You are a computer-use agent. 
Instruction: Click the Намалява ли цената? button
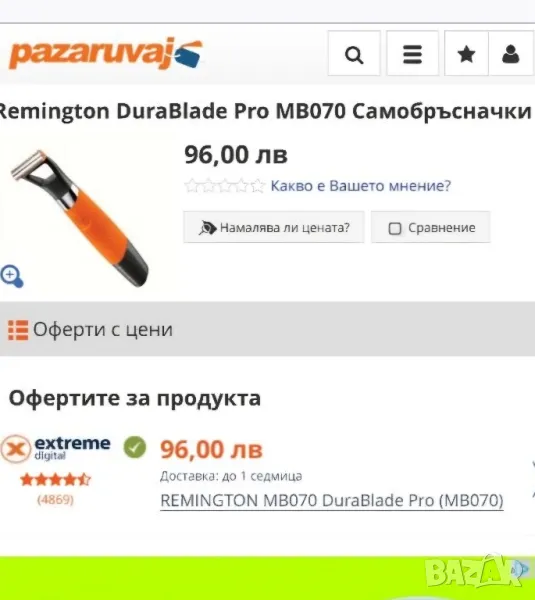click(274, 227)
